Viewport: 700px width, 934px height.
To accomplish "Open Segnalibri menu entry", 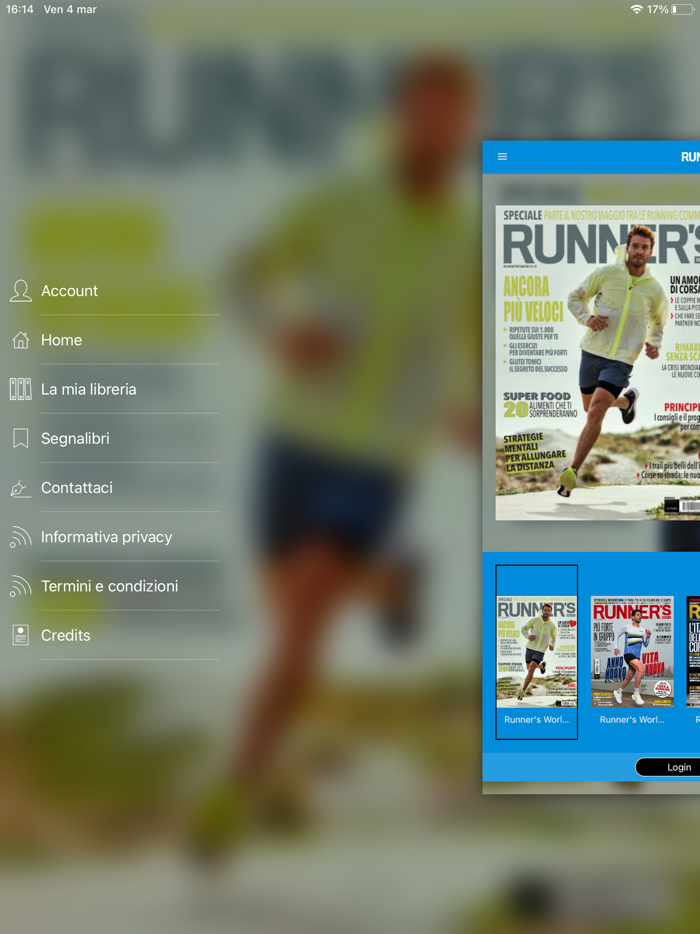I will (x=114, y=438).
